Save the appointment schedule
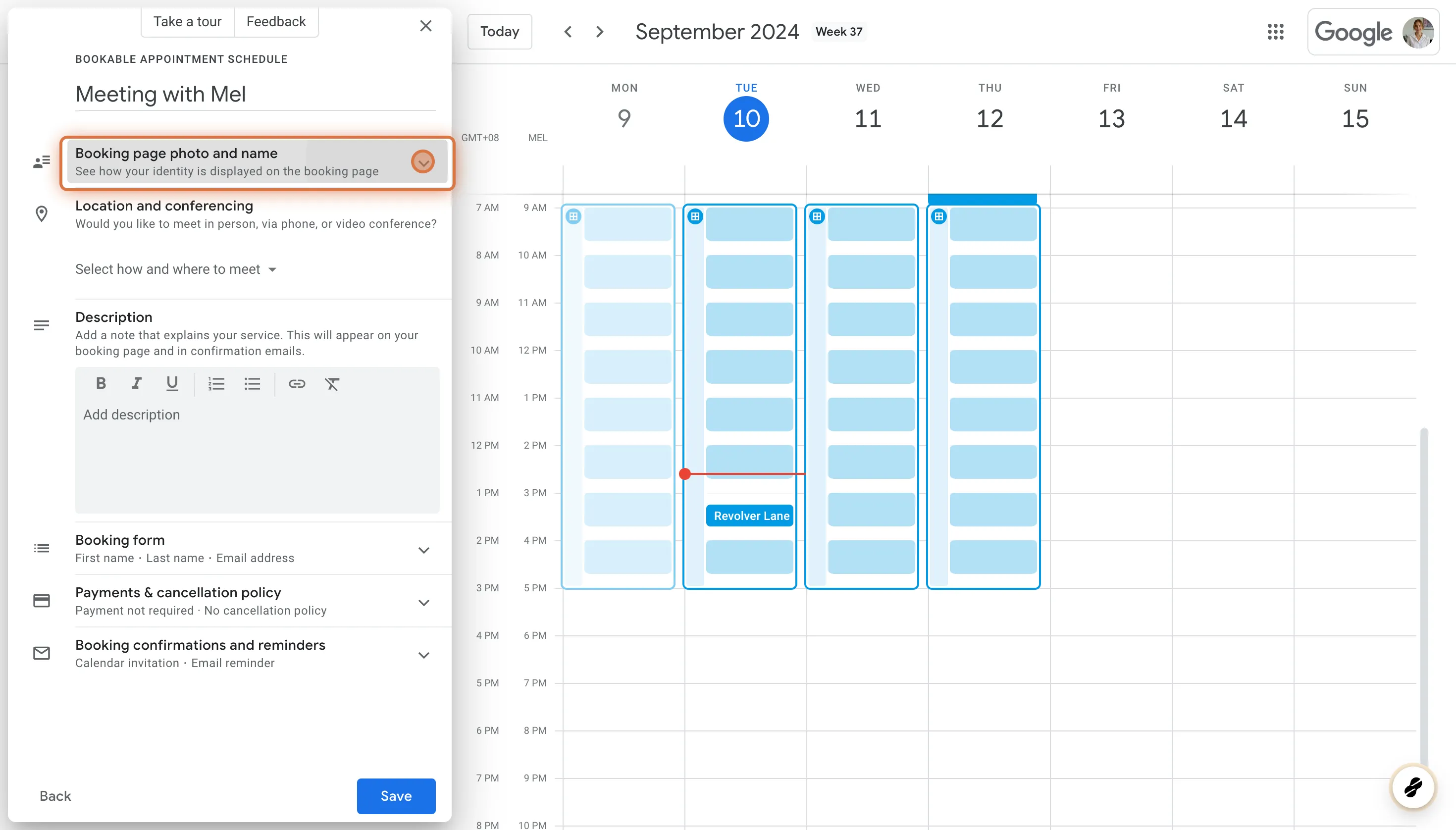1456x830 pixels. 396,796
